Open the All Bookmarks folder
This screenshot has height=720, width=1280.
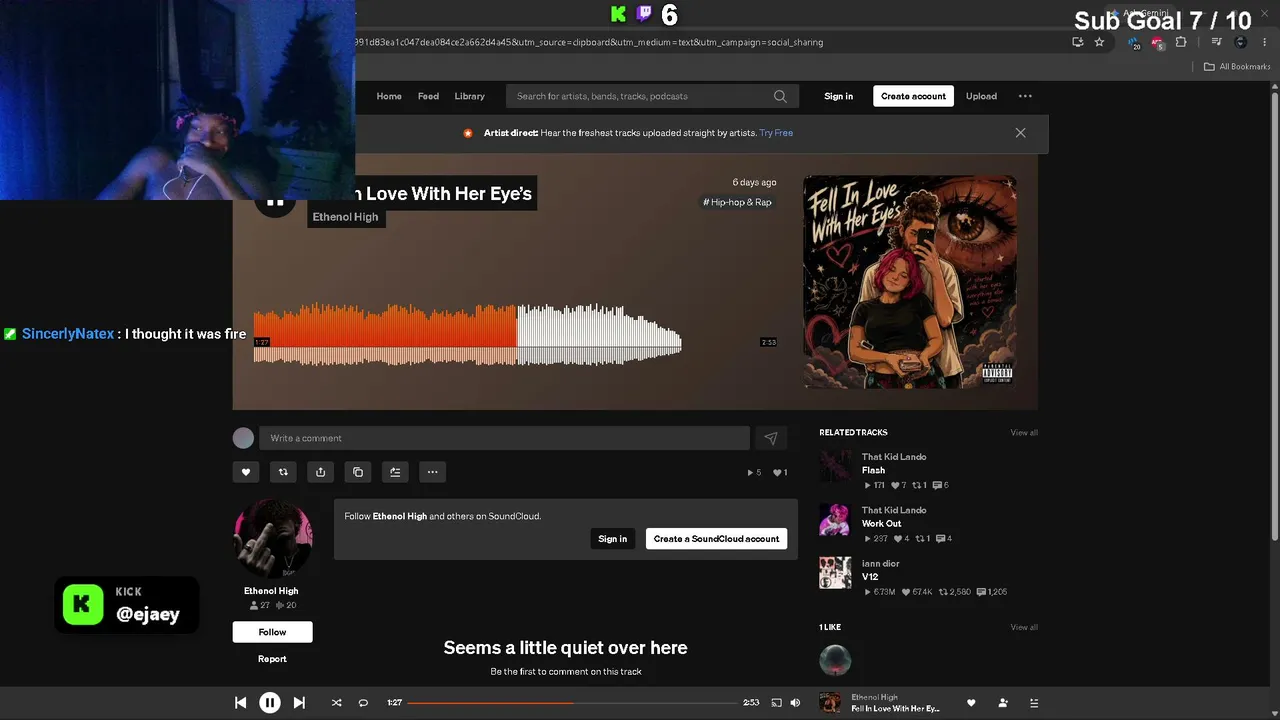[1237, 67]
